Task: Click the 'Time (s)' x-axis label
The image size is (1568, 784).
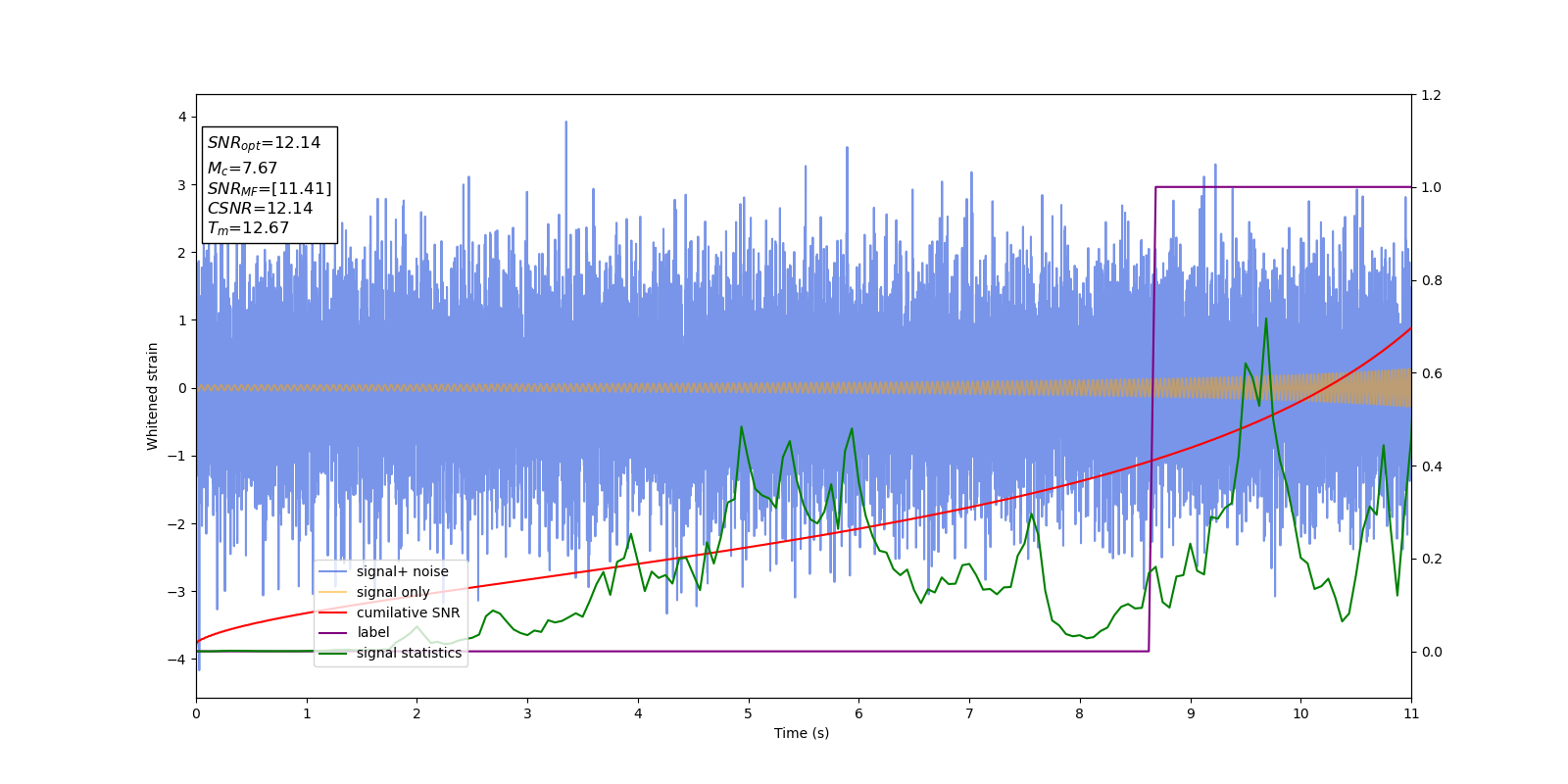Action: [x=802, y=733]
